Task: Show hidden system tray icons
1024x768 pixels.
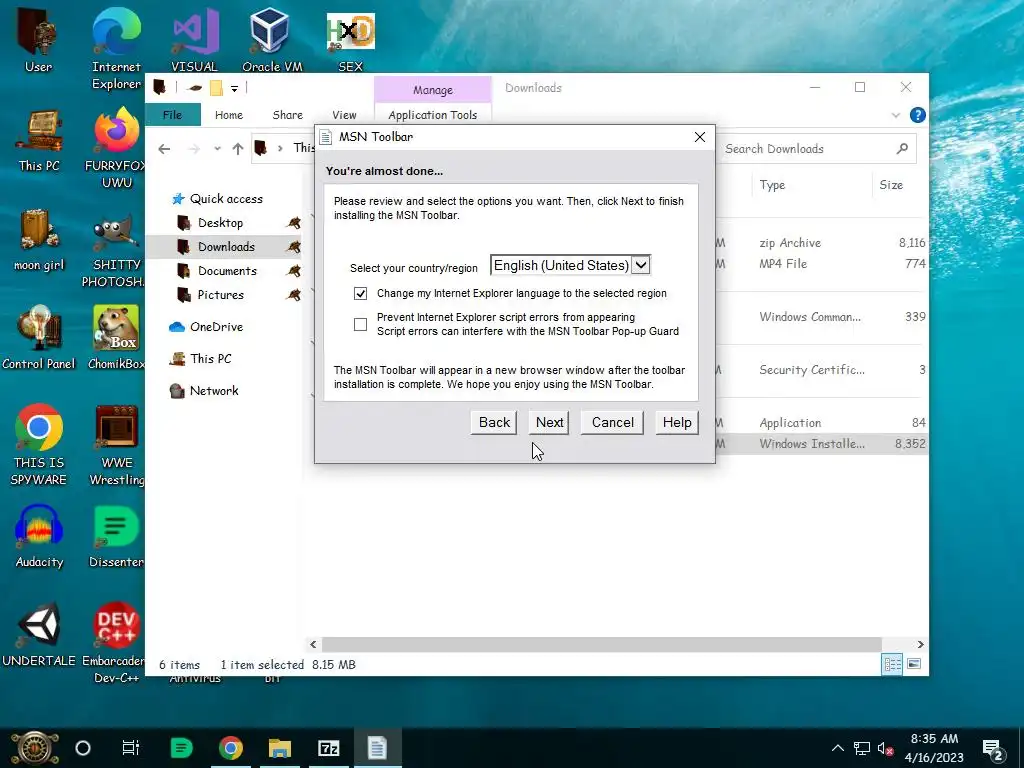Action: pyautogui.click(x=837, y=748)
